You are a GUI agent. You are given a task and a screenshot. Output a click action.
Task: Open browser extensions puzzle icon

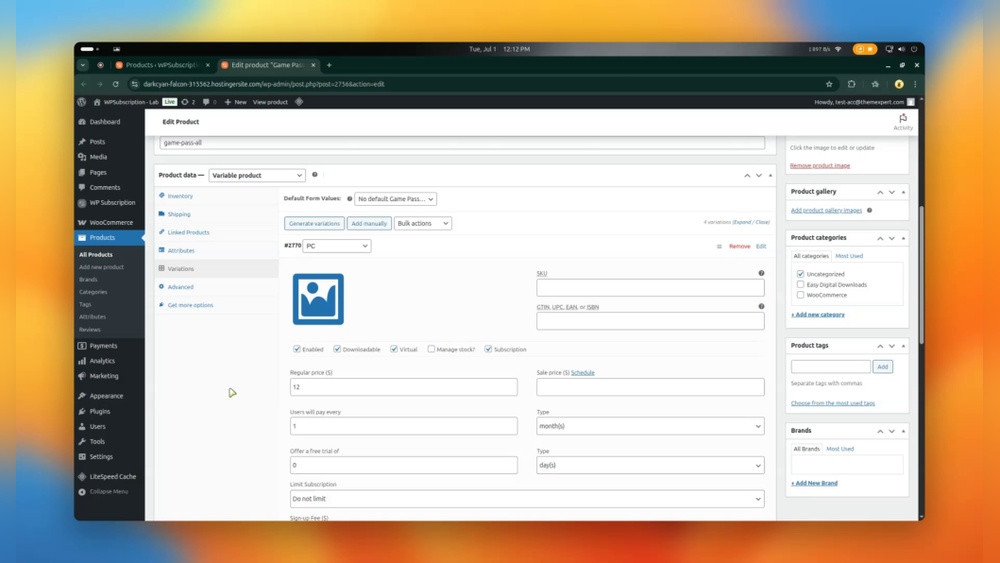tap(851, 84)
